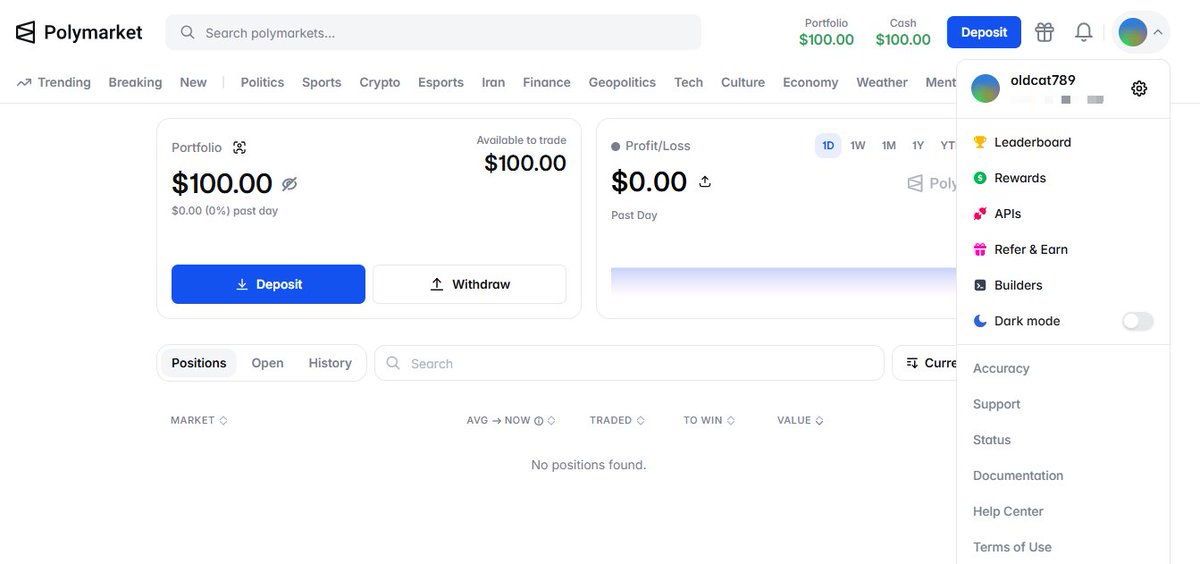
Task: Click the Rewards dollar icon
Action: click(x=980, y=178)
